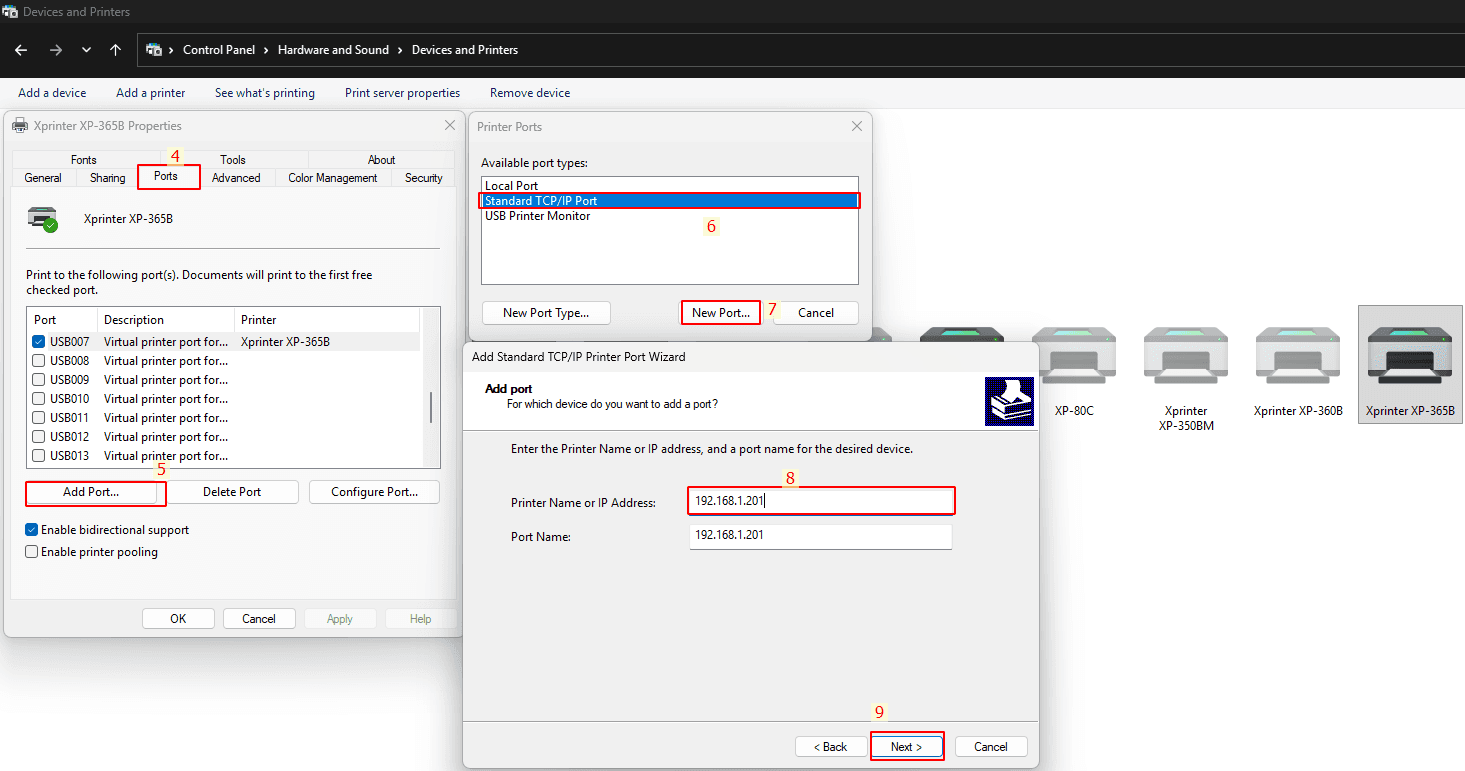Click Add a device command
This screenshot has height=771, width=1465.
(52, 93)
